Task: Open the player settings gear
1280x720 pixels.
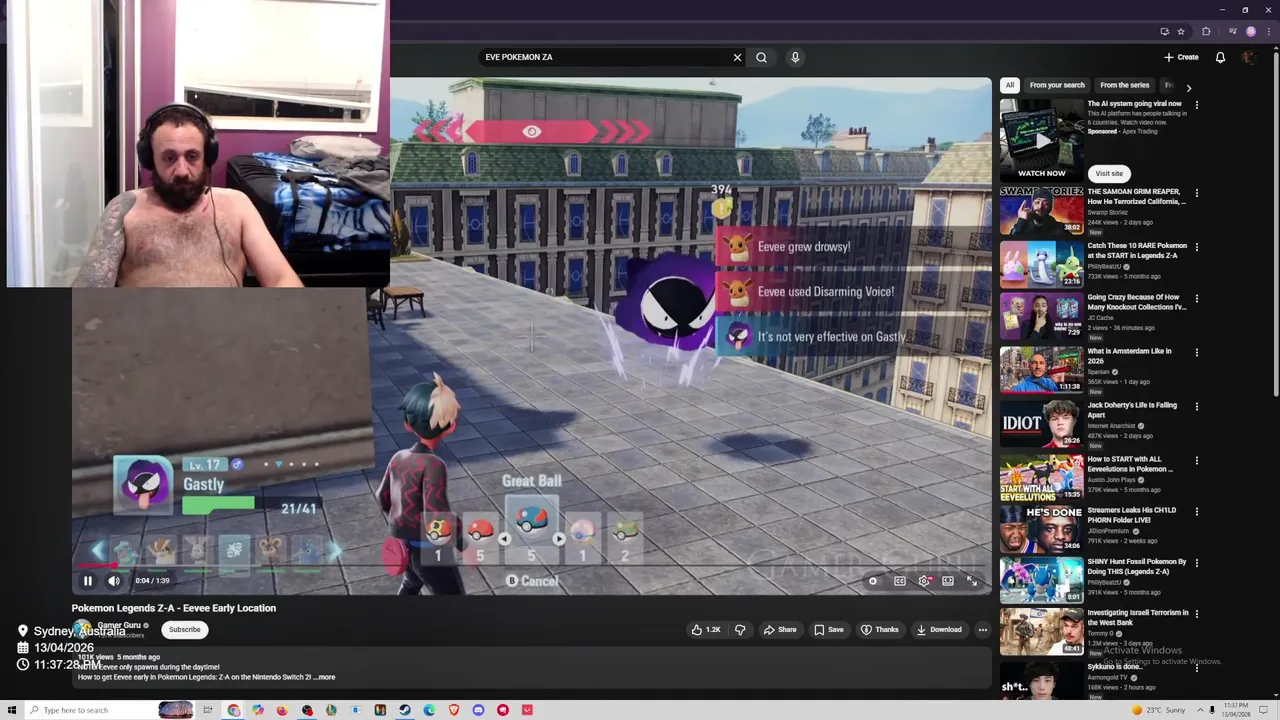Action: (x=924, y=581)
